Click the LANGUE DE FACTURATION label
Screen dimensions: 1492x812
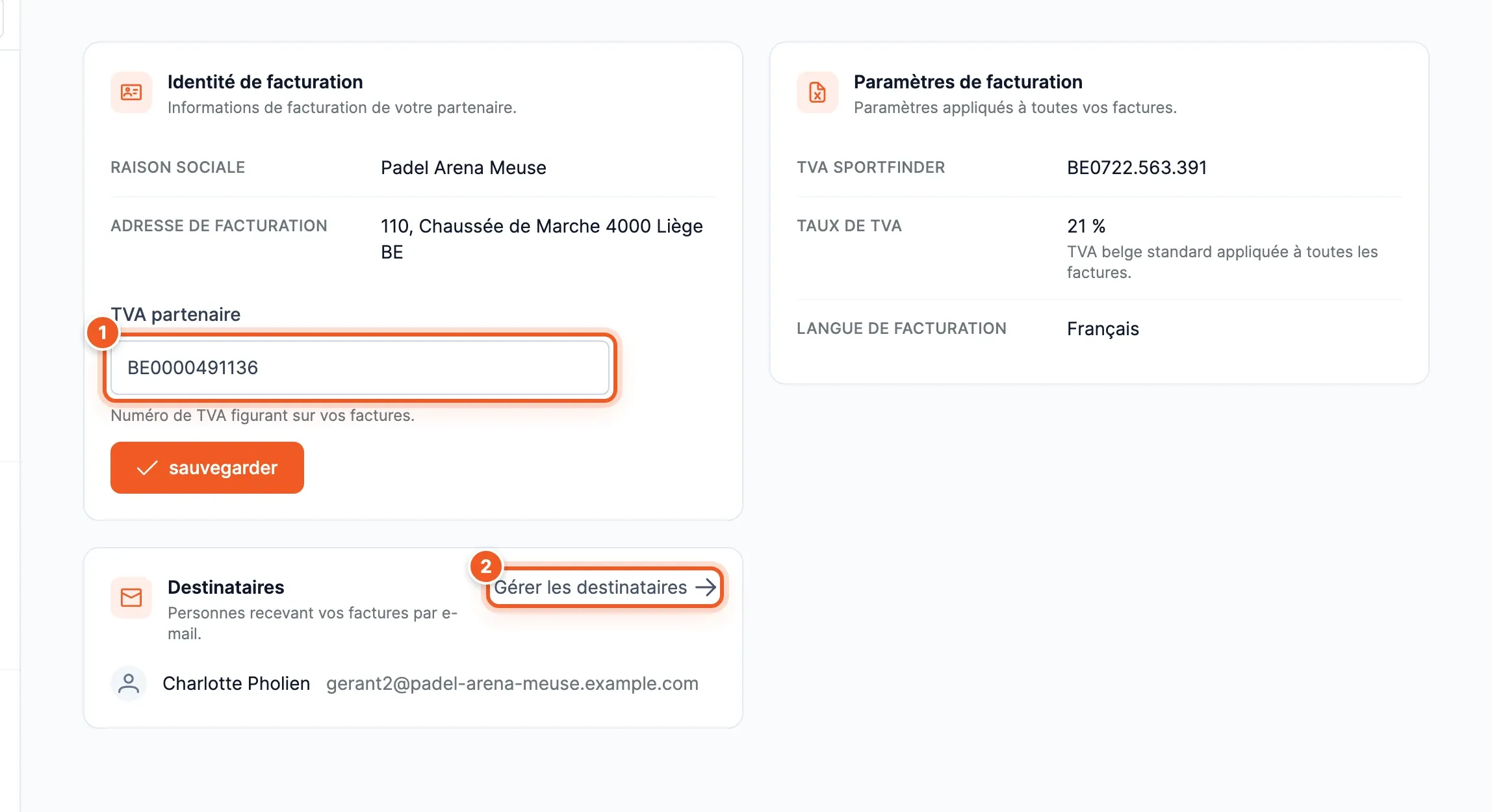tap(902, 329)
